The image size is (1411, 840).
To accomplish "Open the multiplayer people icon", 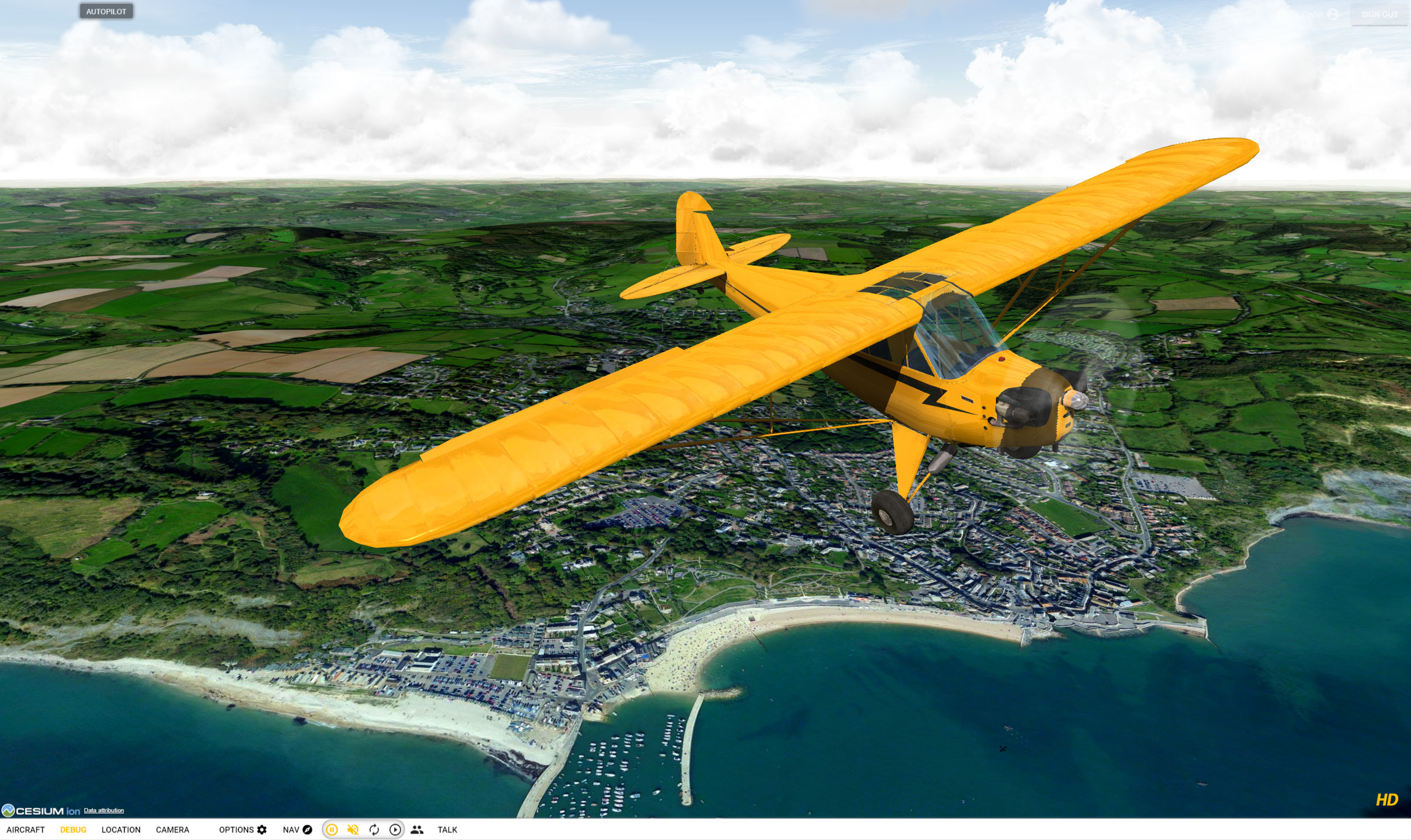I will click(x=417, y=829).
